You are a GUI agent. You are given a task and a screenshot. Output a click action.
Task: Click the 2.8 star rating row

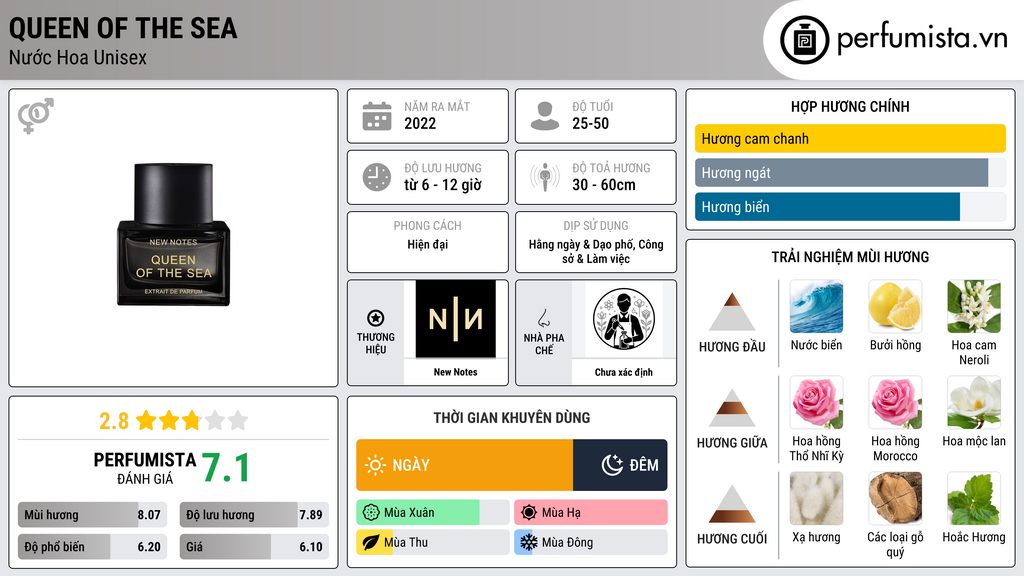[x=173, y=420]
